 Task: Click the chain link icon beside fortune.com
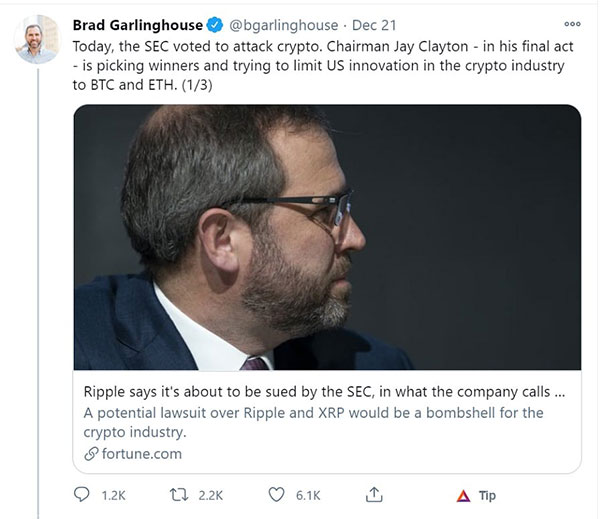tap(92, 455)
